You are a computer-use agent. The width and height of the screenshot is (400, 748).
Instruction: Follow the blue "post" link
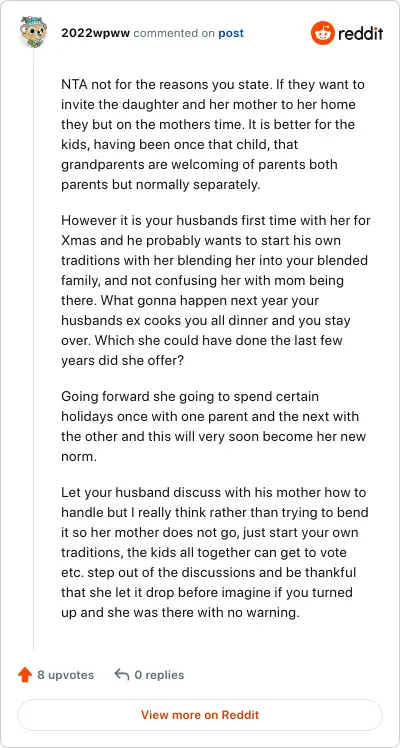[x=231, y=33]
